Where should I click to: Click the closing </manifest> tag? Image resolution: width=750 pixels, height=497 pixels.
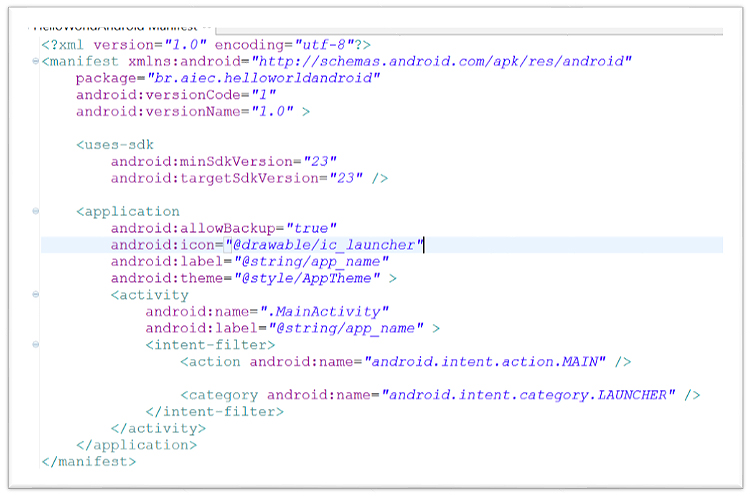89,462
